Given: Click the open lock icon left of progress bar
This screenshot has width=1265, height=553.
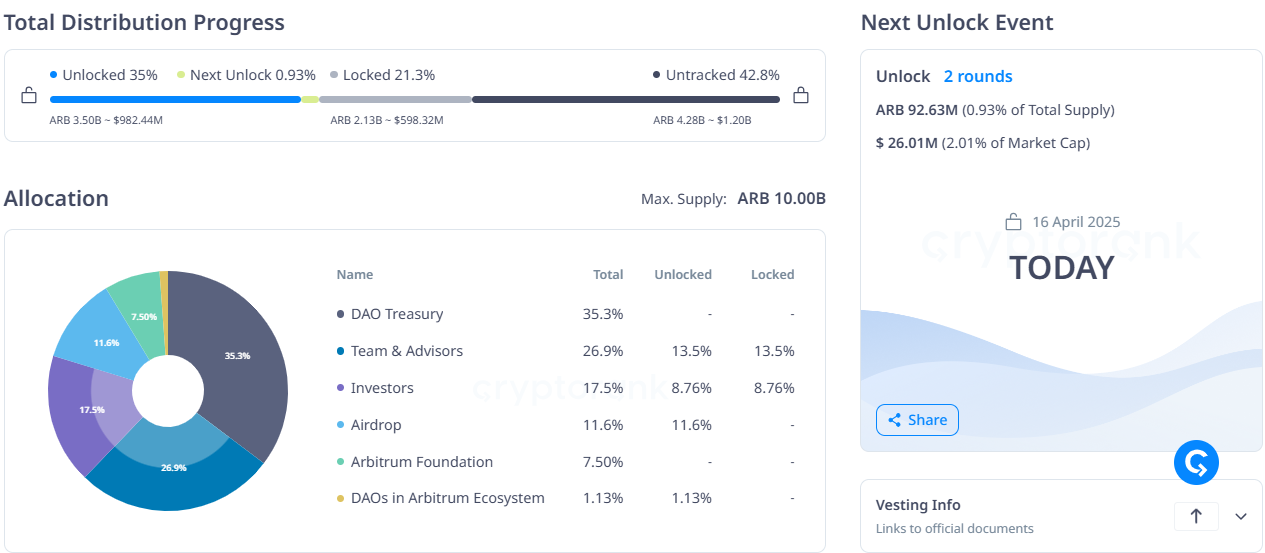Looking at the screenshot, I should tap(29, 96).
